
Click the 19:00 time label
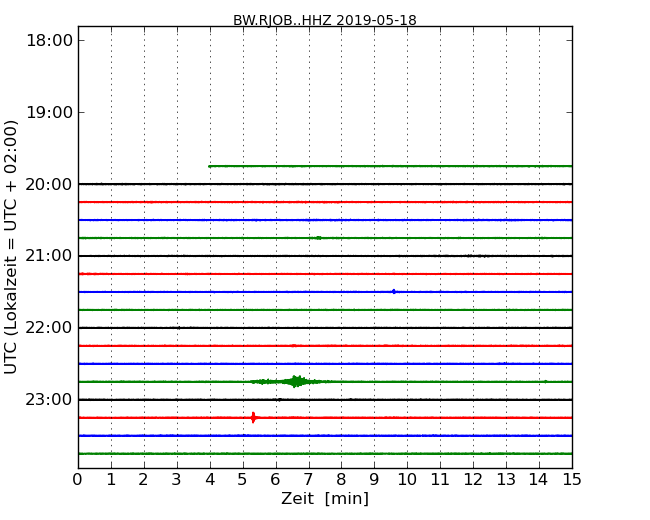click(x=49, y=112)
